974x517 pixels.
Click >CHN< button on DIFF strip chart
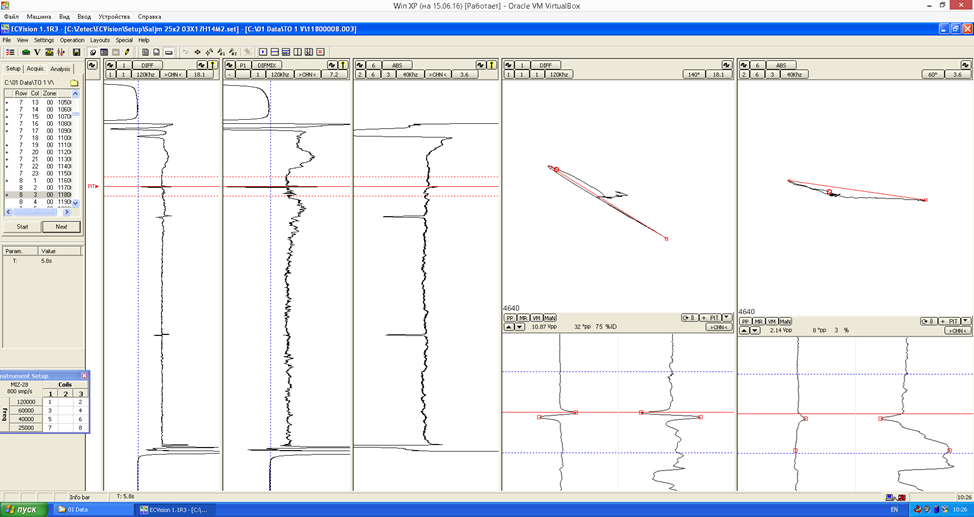tap(173, 75)
